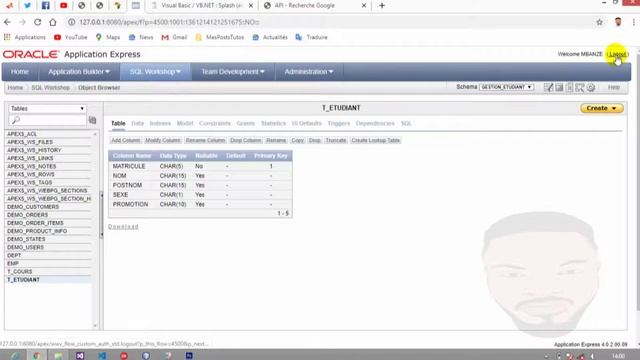Close the Visual Basic / VB.NET tab

click(x=251, y=5)
